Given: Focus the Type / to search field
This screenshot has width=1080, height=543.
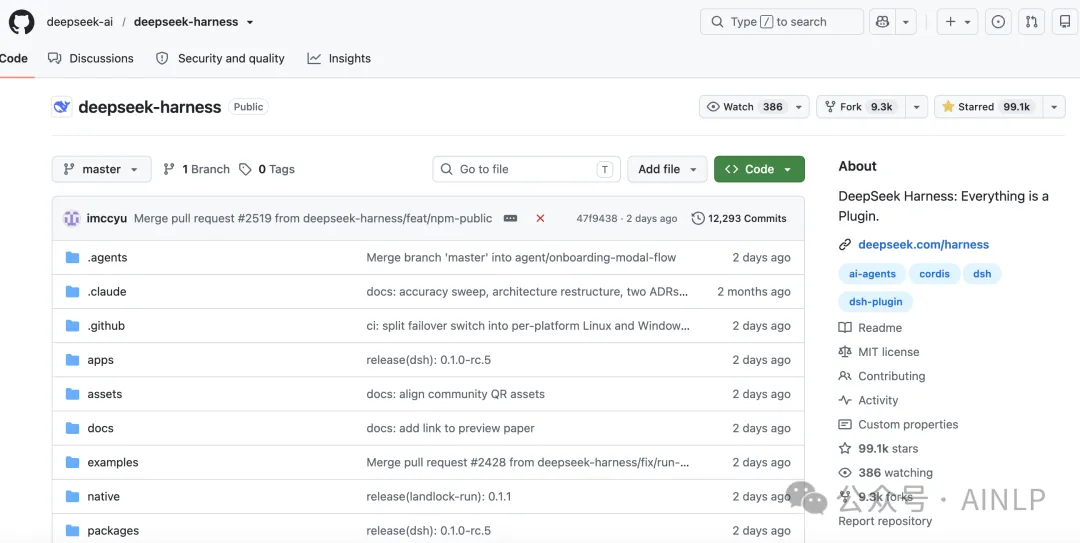Looking at the screenshot, I should pos(782,21).
